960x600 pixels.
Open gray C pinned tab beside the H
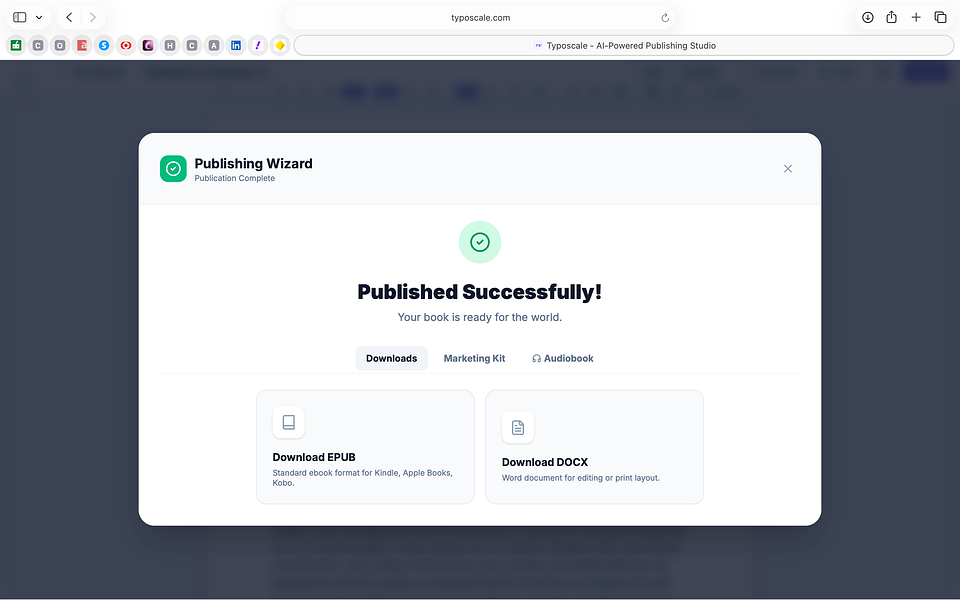[192, 45]
